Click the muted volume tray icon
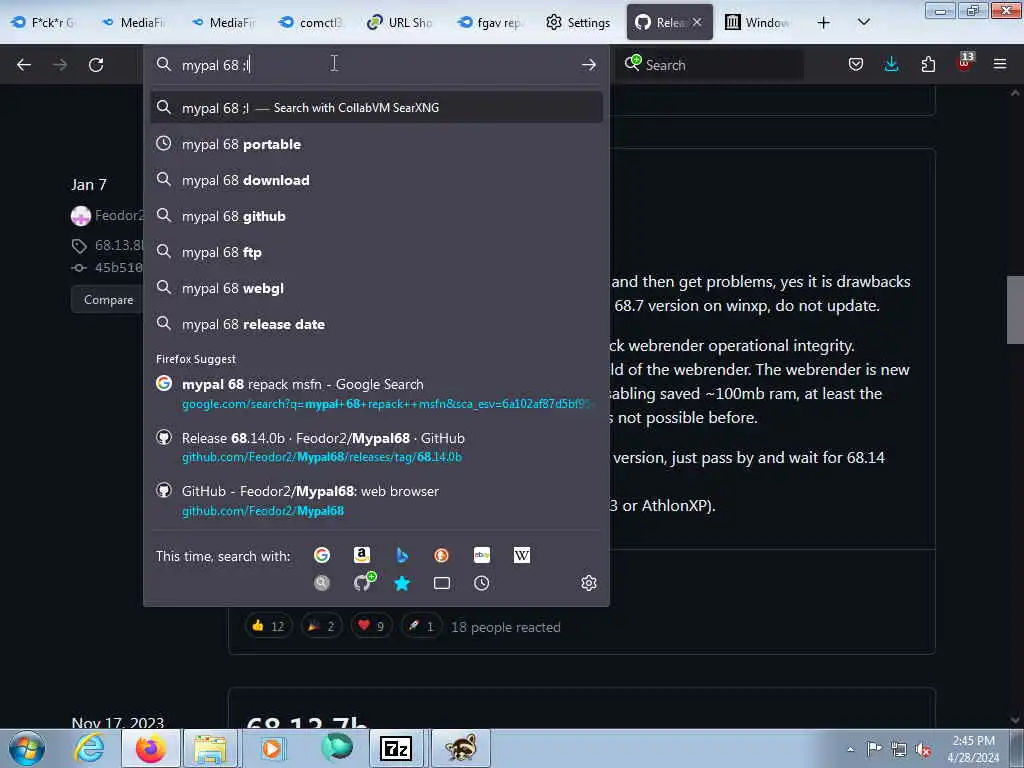 pyautogui.click(x=923, y=749)
